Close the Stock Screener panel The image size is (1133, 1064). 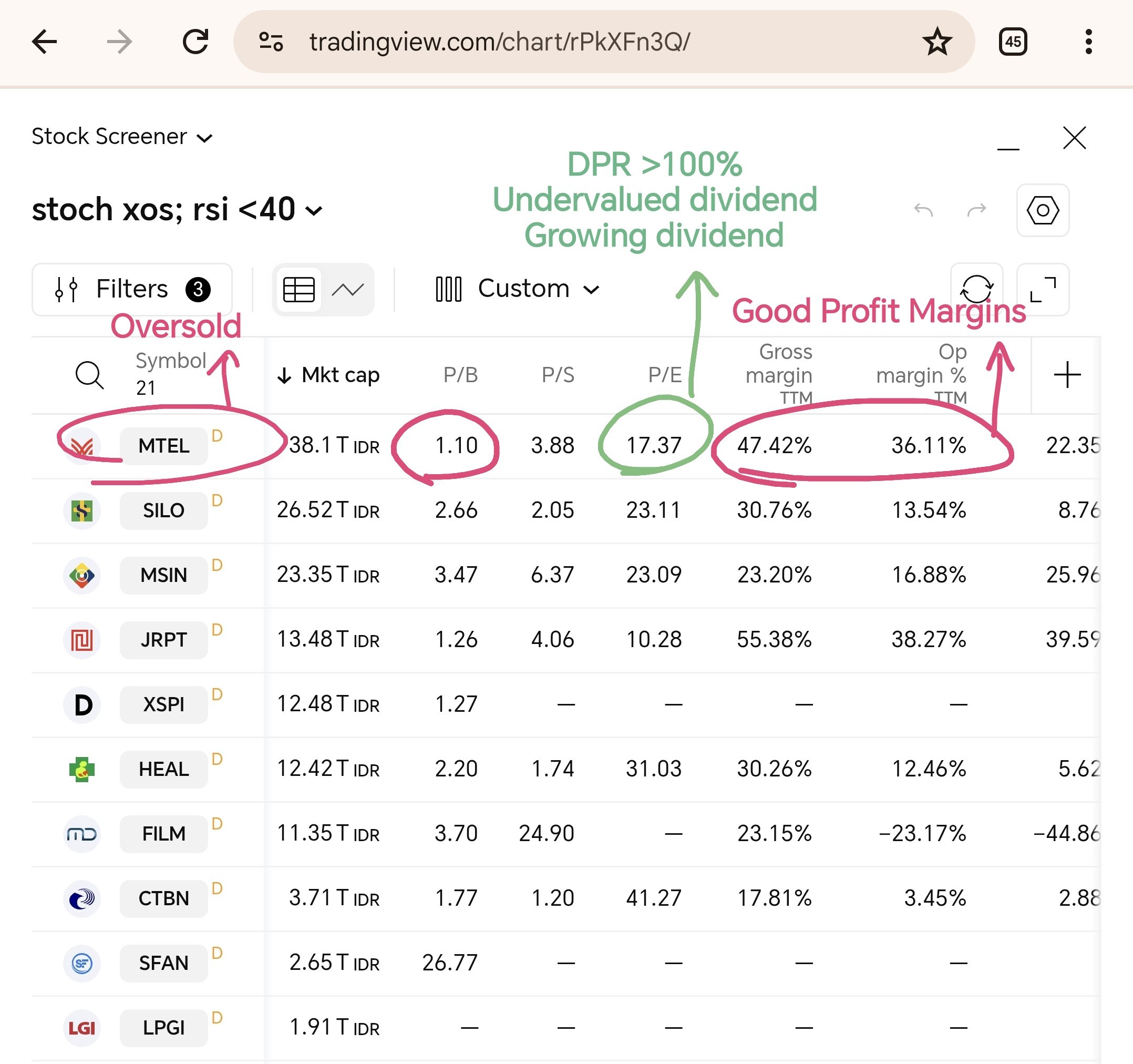1074,137
